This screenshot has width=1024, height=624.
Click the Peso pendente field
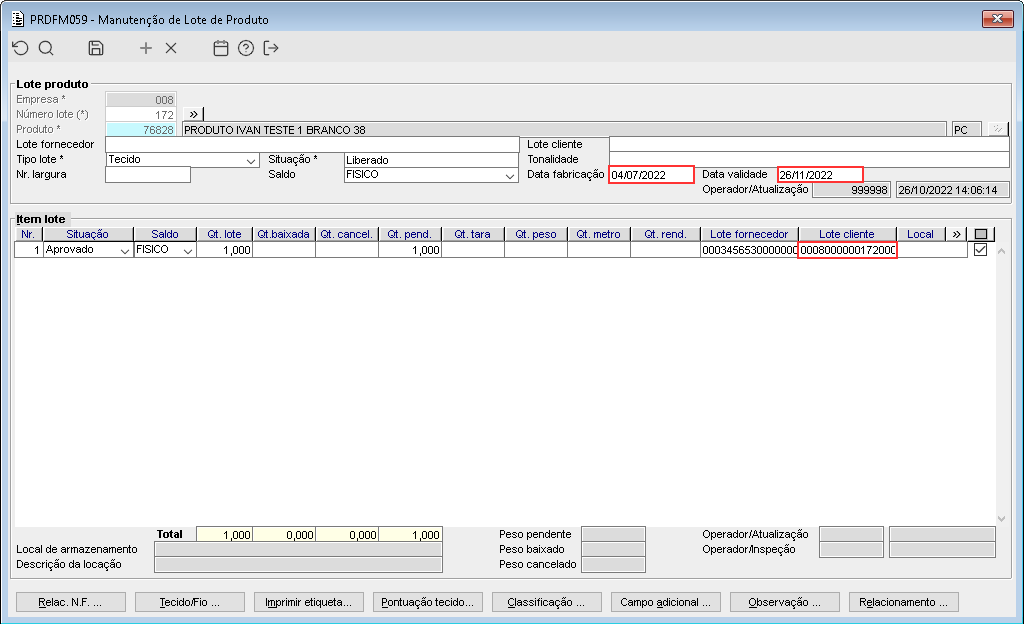(613, 535)
